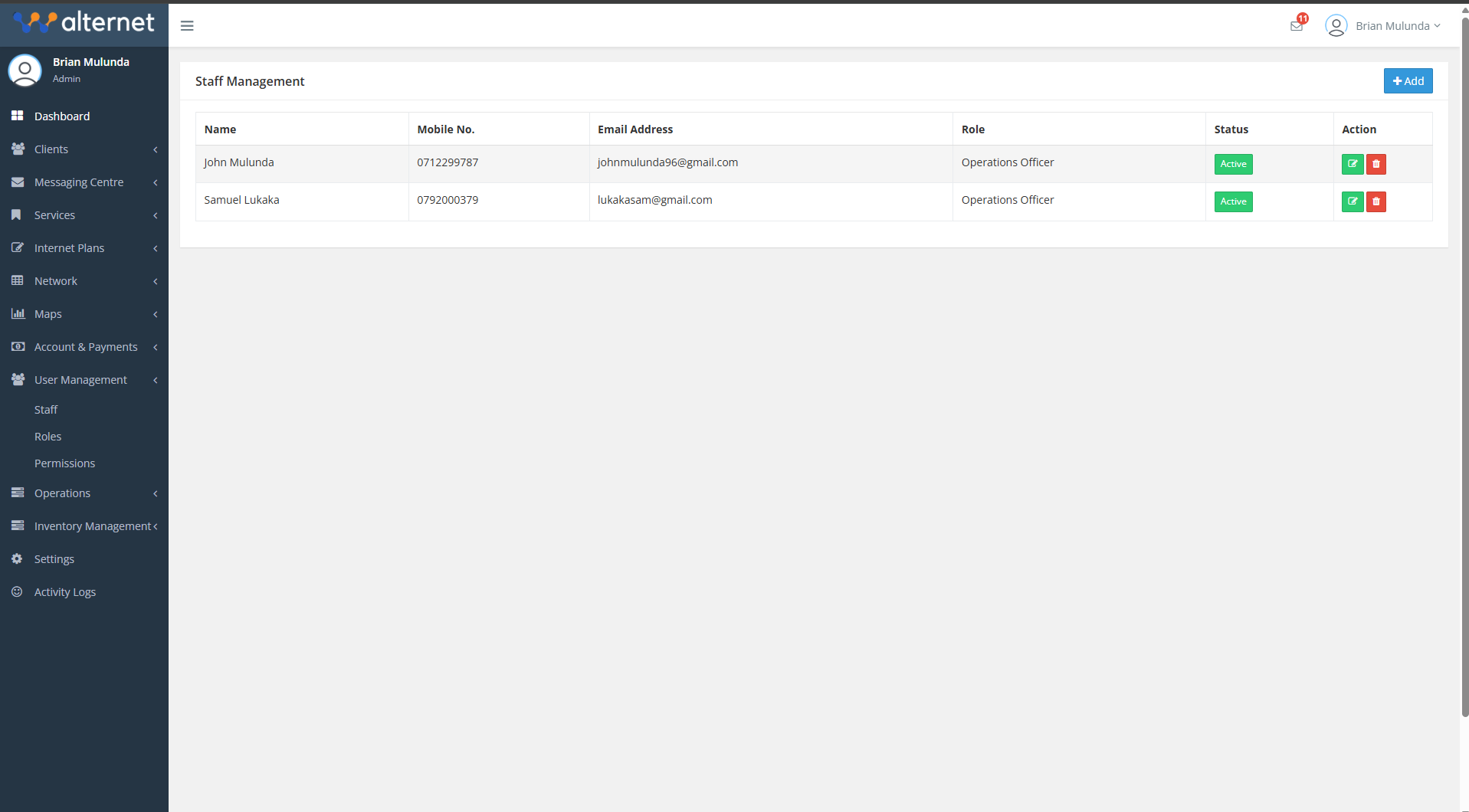Open Activity Logs from the sidebar
This screenshot has height=812, width=1469.
click(x=64, y=592)
